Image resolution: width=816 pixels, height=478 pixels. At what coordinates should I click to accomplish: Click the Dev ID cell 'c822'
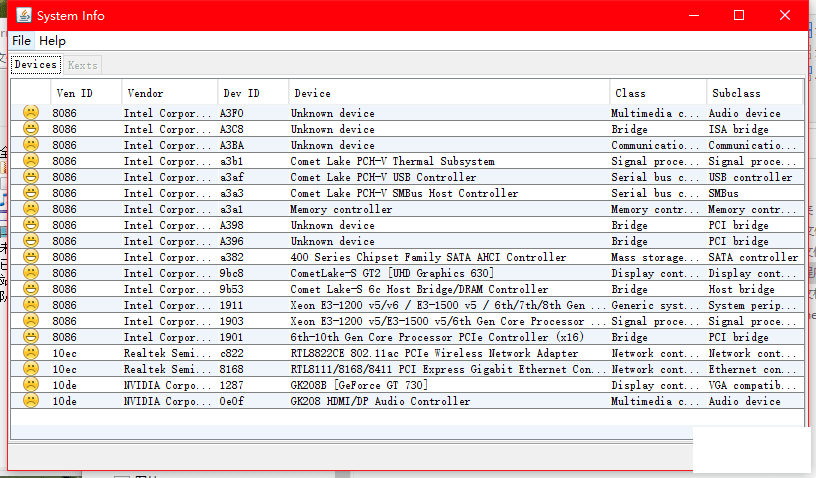231,353
